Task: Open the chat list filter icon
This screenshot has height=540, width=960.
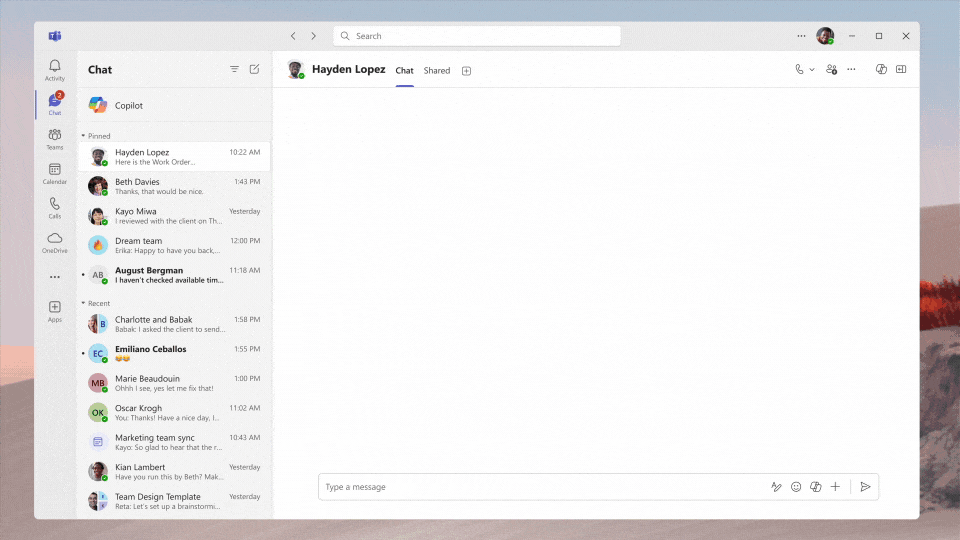Action: tap(234, 69)
